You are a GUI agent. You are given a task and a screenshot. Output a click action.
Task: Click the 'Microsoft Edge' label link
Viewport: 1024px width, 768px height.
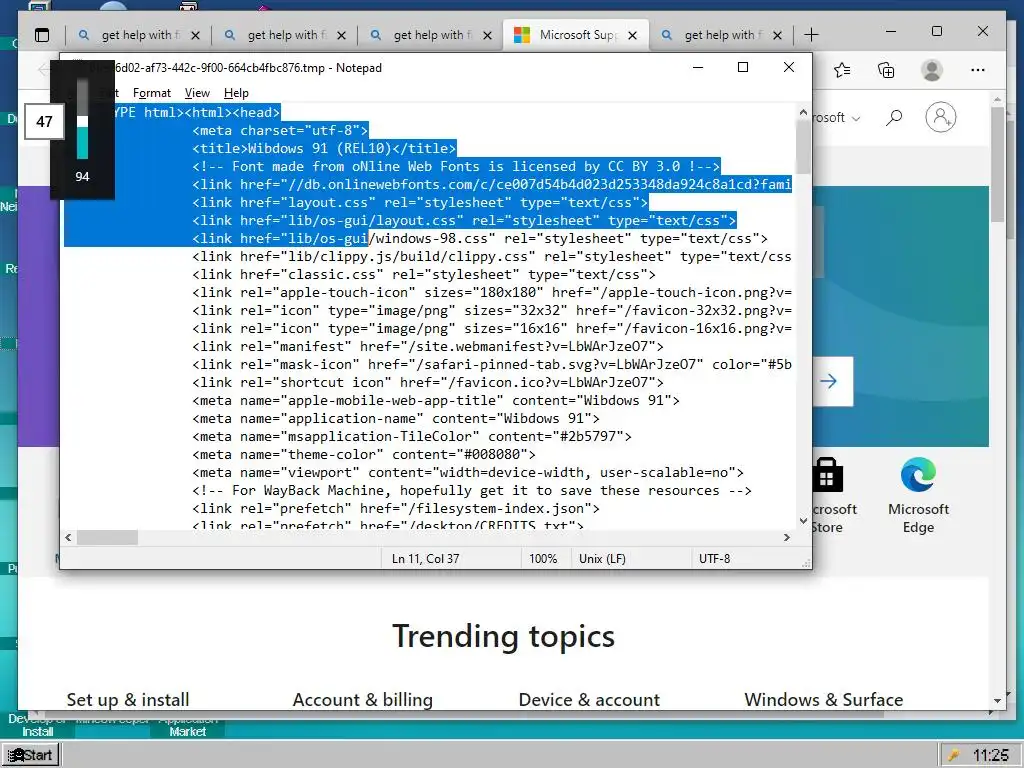pos(918,518)
